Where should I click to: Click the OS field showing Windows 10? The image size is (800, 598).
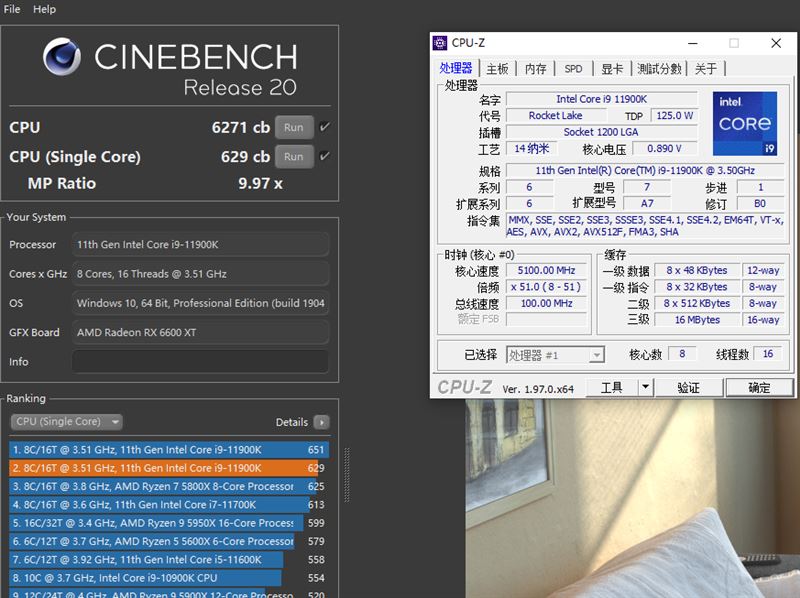click(x=200, y=303)
